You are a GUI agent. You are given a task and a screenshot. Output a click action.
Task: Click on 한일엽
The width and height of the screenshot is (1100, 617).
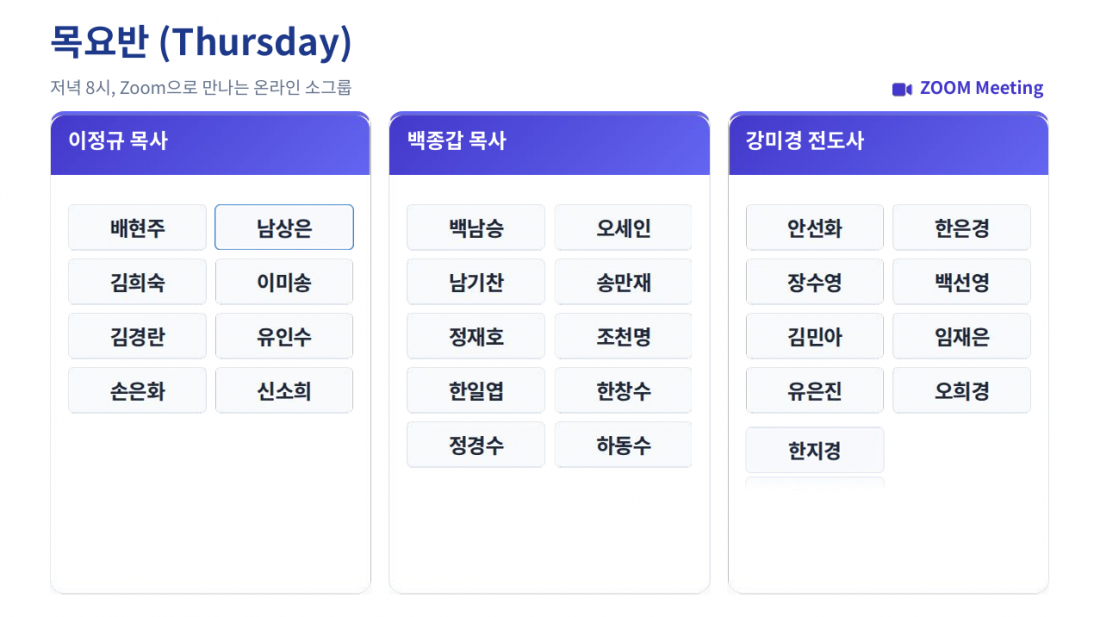pos(476,390)
